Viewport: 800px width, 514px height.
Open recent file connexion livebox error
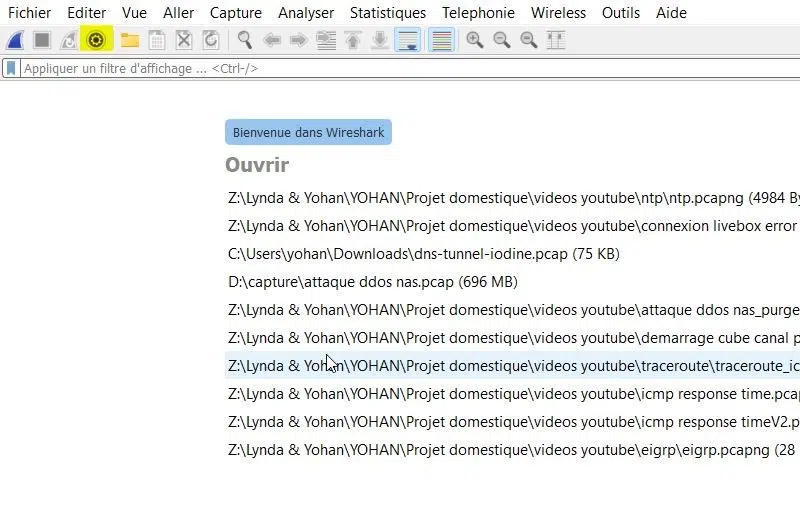(x=512, y=226)
